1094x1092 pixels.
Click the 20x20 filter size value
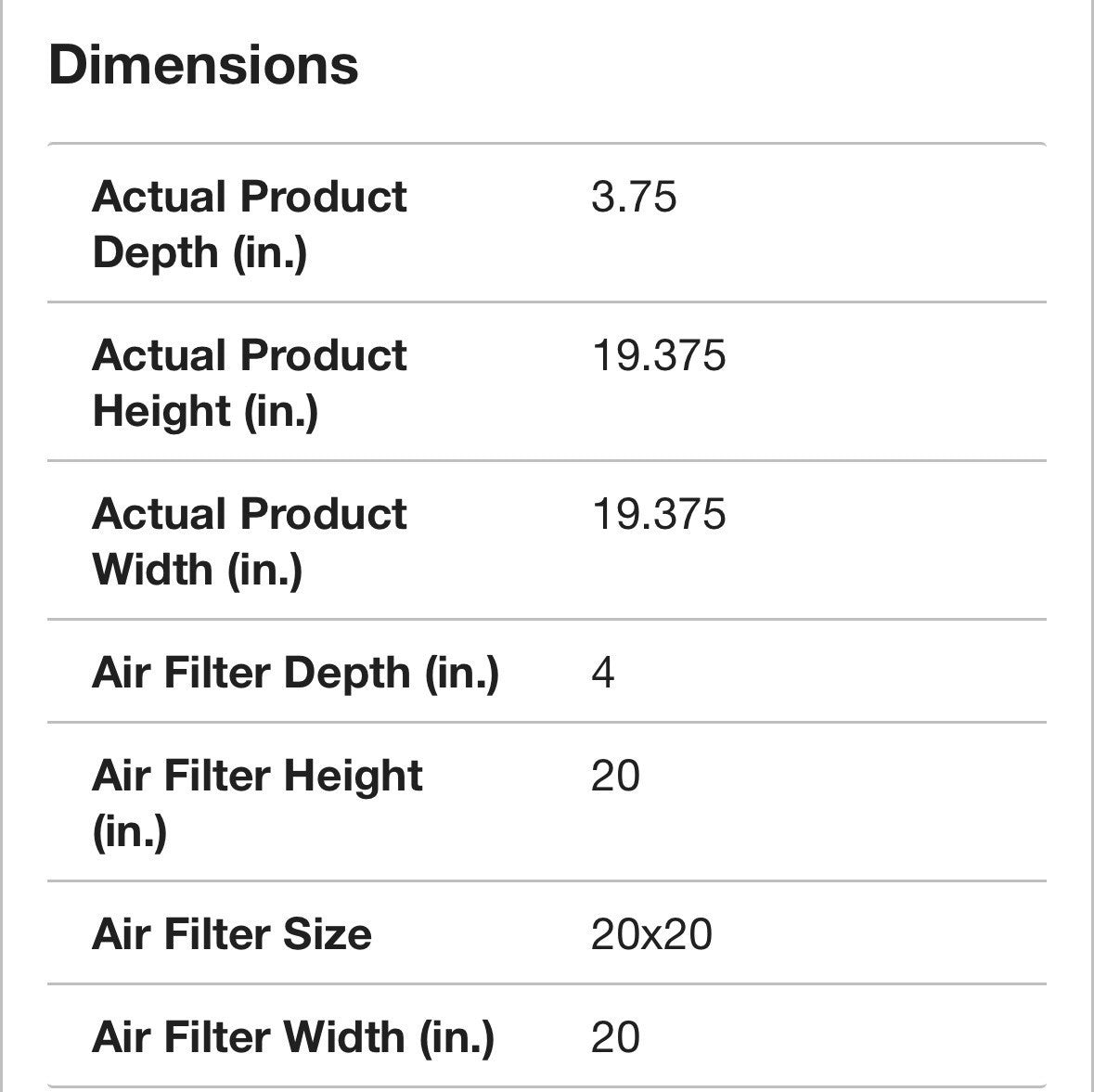click(x=651, y=934)
